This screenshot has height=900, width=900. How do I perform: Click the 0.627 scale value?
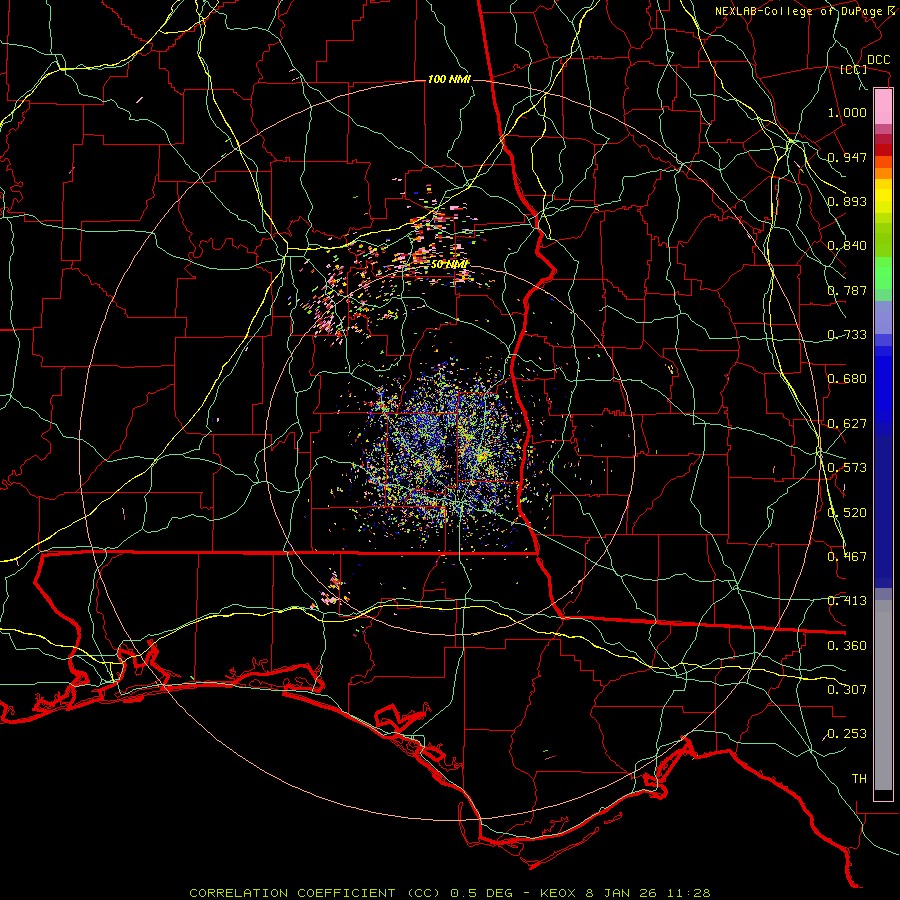[x=847, y=424]
